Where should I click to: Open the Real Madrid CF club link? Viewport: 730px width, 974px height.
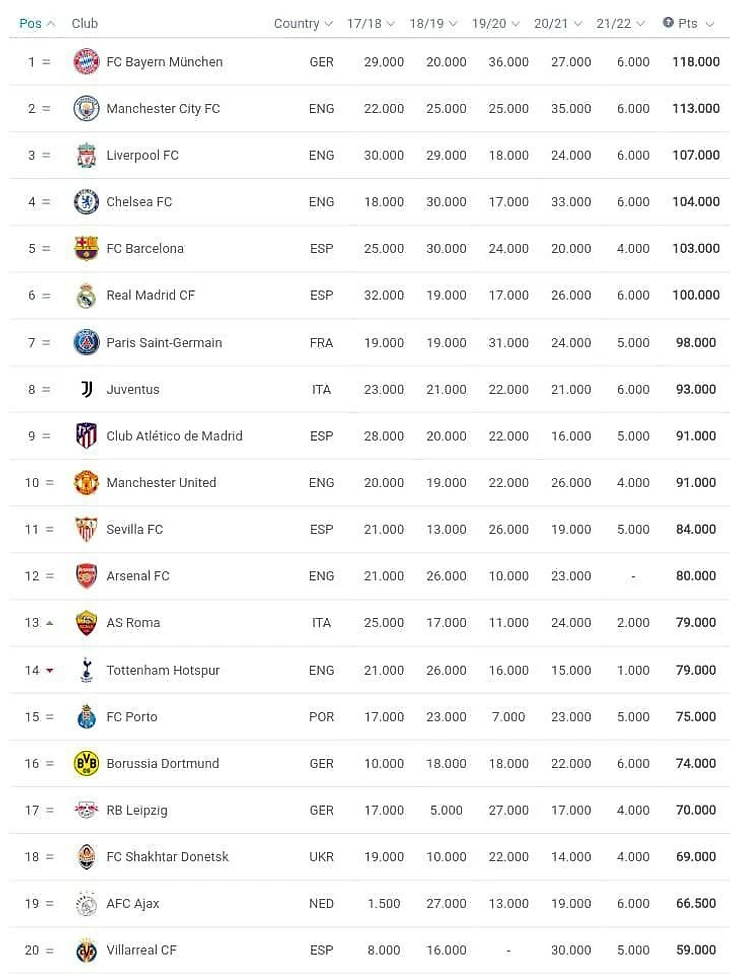pyautogui.click(x=150, y=295)
